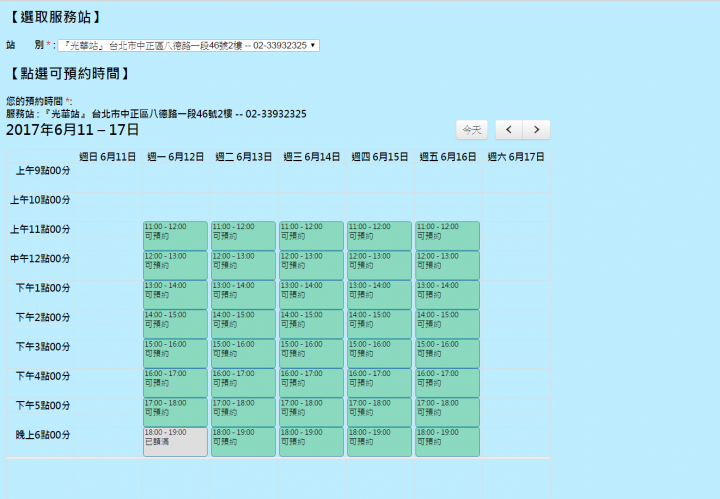Image resolution: width=720 pixels, height=499 pixels.
Task: Click the 2017年6月11 – 17日 date range title
Action: 73,130
